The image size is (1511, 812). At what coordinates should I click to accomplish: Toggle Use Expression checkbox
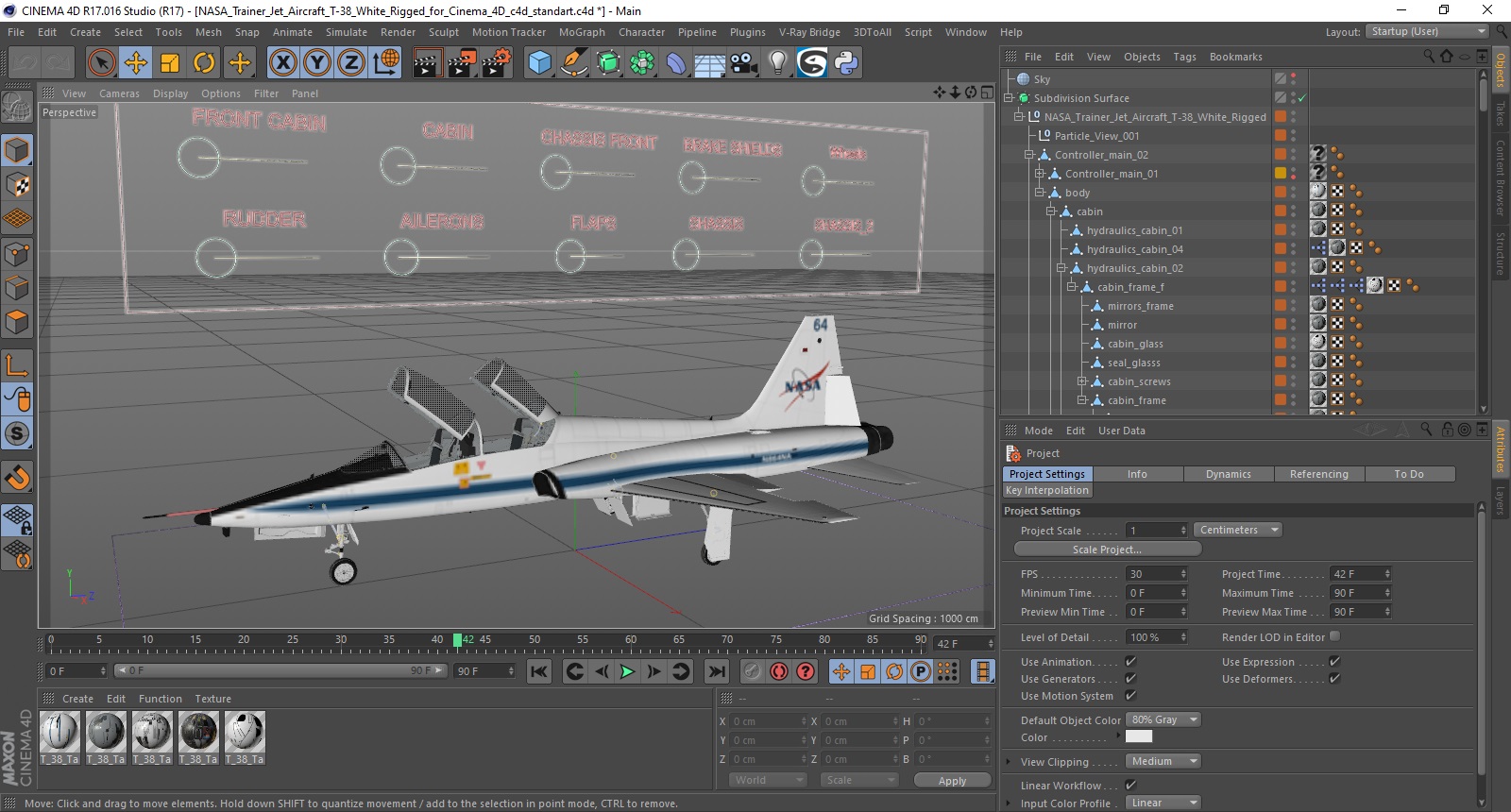point(1334,662)
